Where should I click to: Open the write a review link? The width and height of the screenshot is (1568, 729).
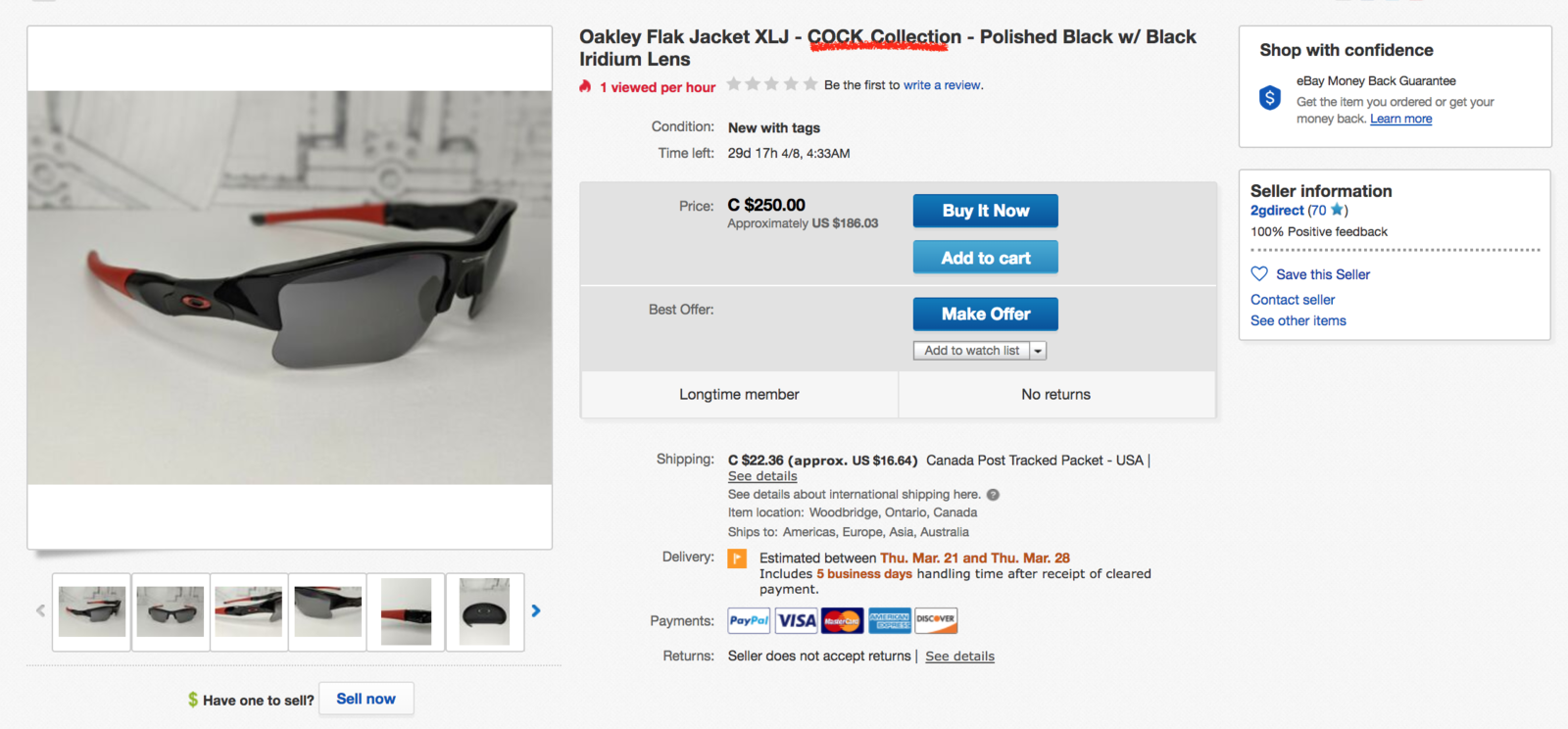click(x=942, y=85)
